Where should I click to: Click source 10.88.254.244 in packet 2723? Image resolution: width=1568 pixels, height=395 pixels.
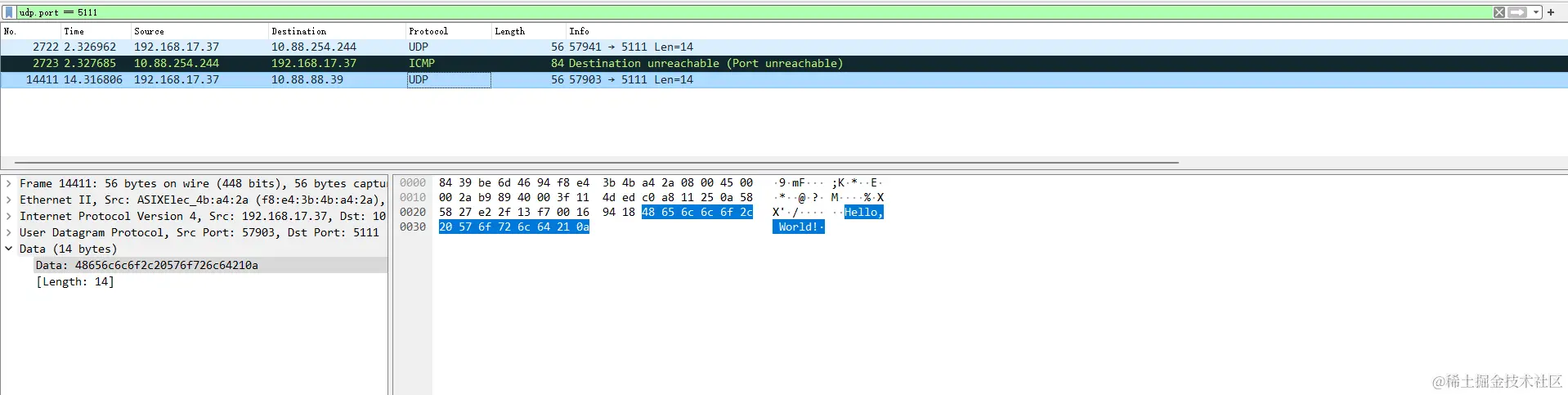(177, 64)
